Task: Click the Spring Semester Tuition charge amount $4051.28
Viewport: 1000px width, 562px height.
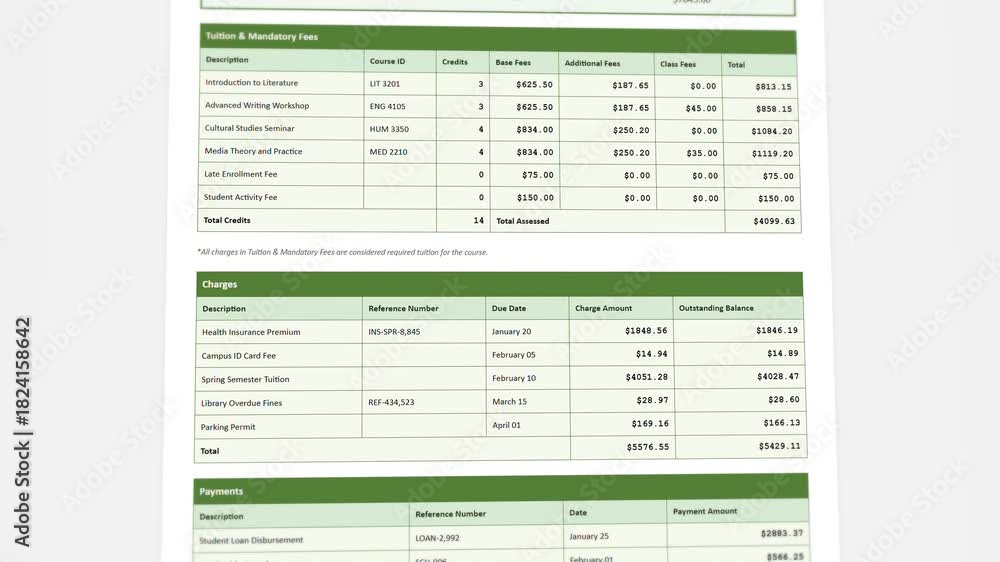Action: click(x=646, y=377)
